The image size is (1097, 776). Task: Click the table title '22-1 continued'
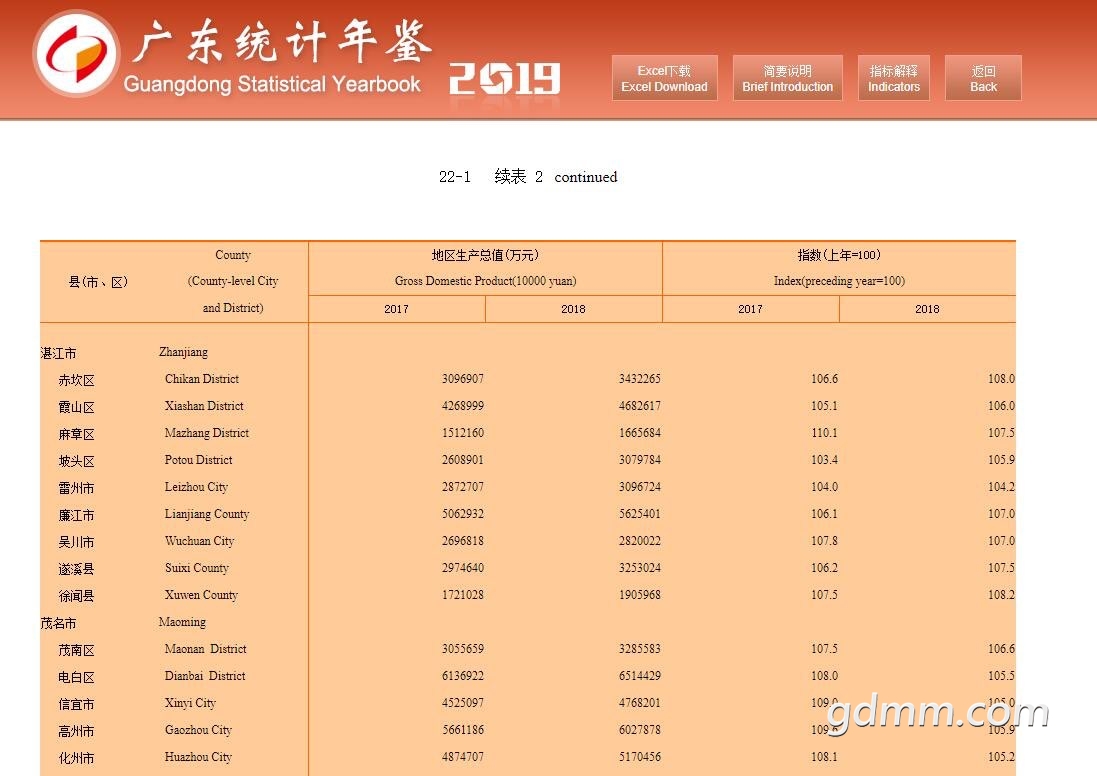[528, 177]
